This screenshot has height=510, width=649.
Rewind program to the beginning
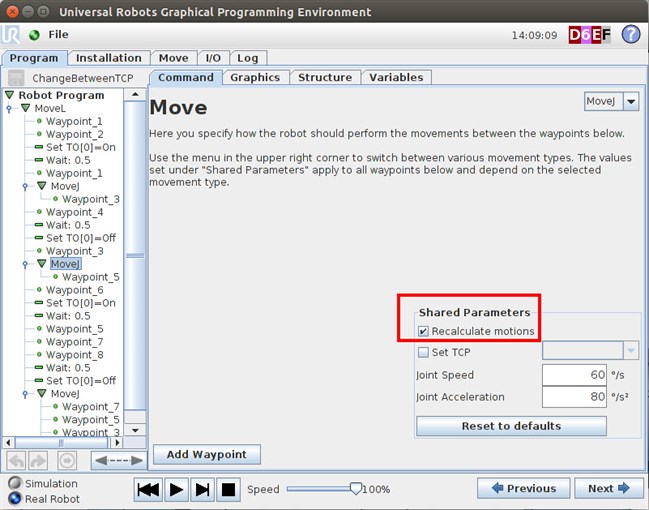click(148, 490)
